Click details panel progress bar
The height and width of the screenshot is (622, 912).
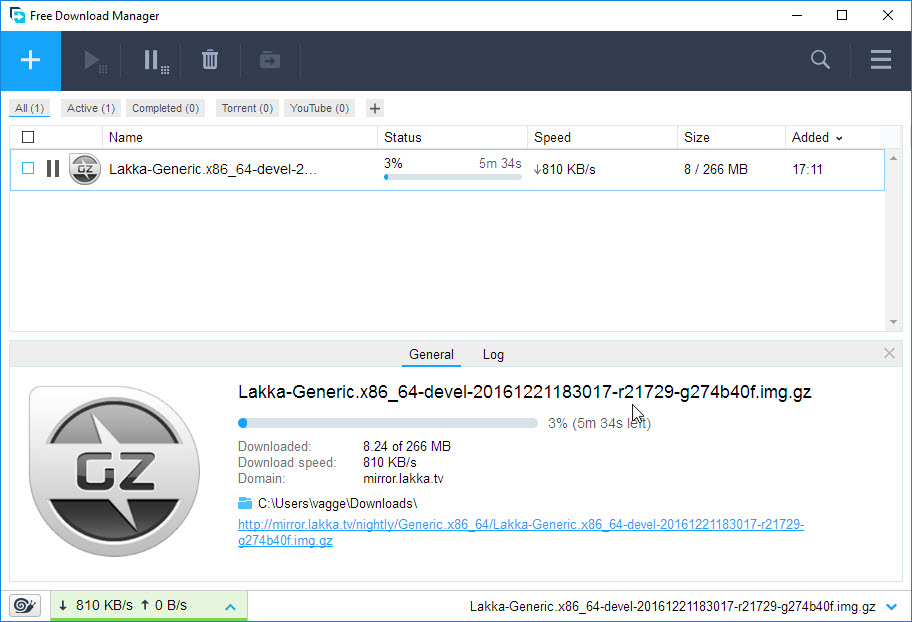click(387, 423)
